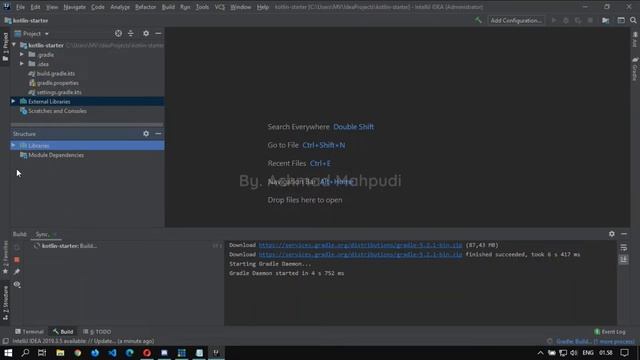
Task: Open Add Configuration dropdown
Action: tap(516, 20)
